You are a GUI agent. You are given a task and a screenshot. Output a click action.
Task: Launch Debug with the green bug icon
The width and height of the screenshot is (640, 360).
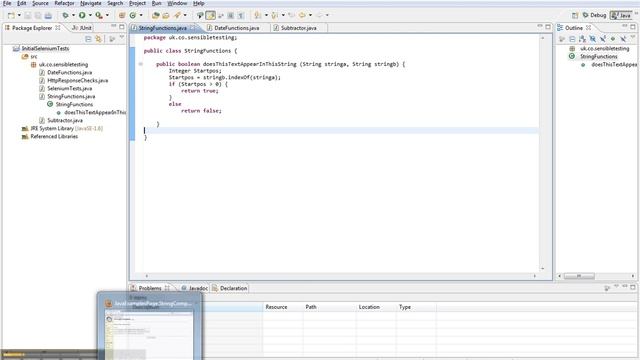pos(65,16)
